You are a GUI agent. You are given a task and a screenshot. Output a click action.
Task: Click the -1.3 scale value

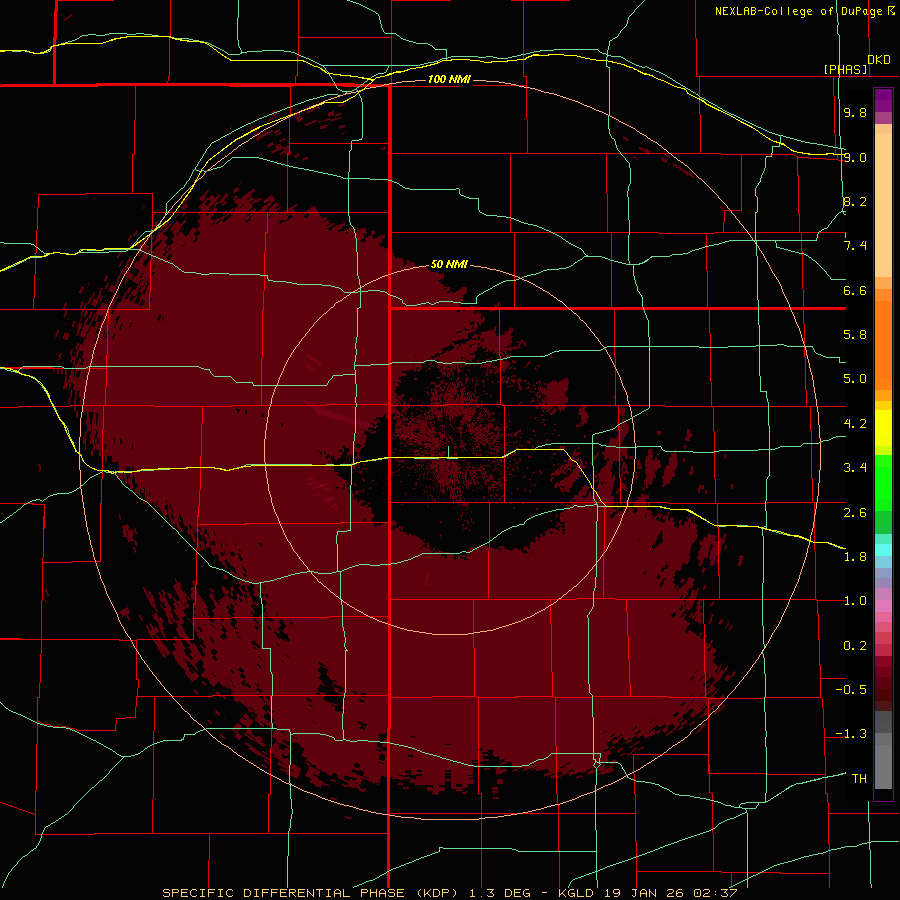click(851, 734)
